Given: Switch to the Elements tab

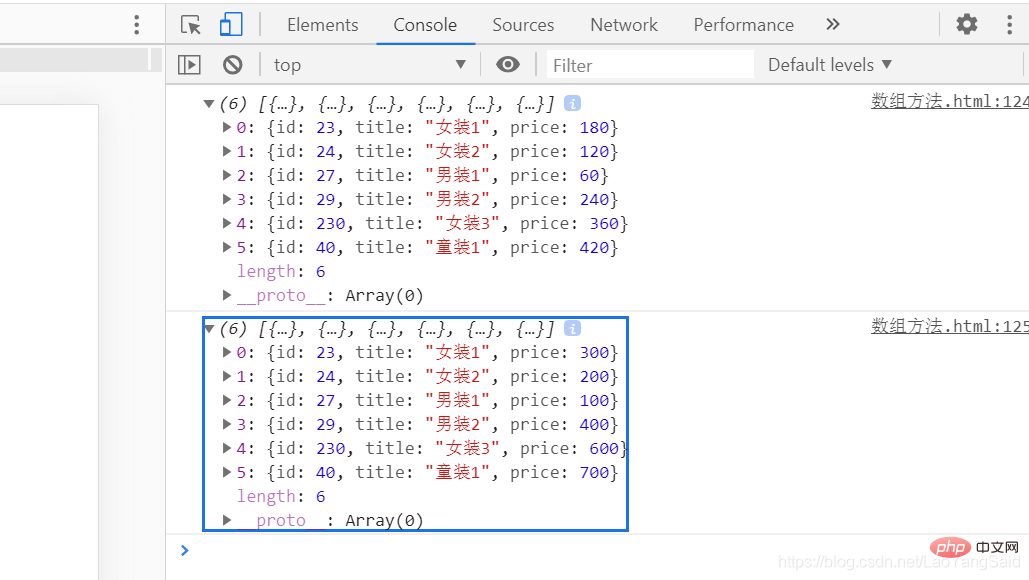Looking at the screenshot, I should coord(322,25).
